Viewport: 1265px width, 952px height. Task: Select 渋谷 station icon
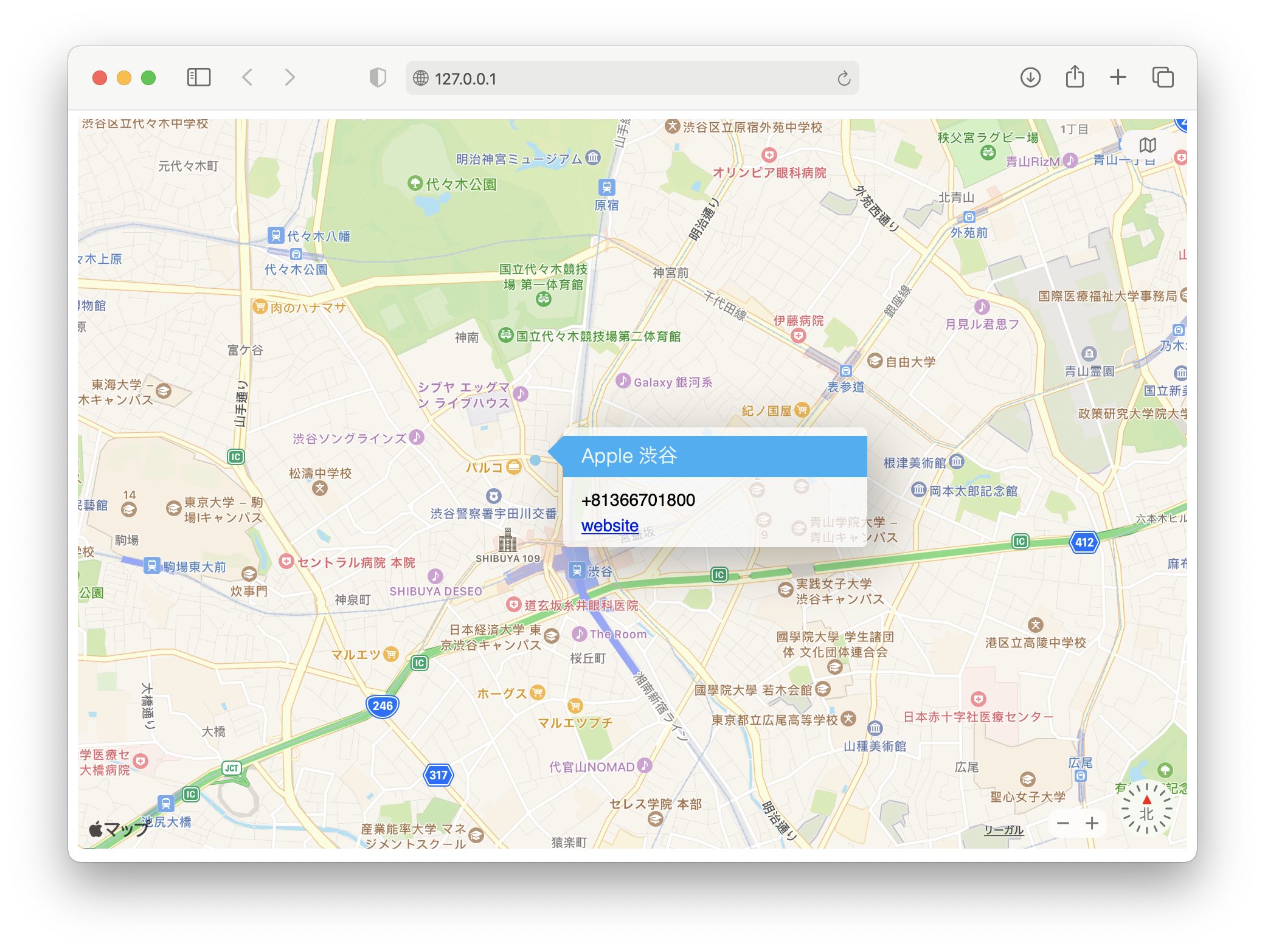(x=577, y=570)
